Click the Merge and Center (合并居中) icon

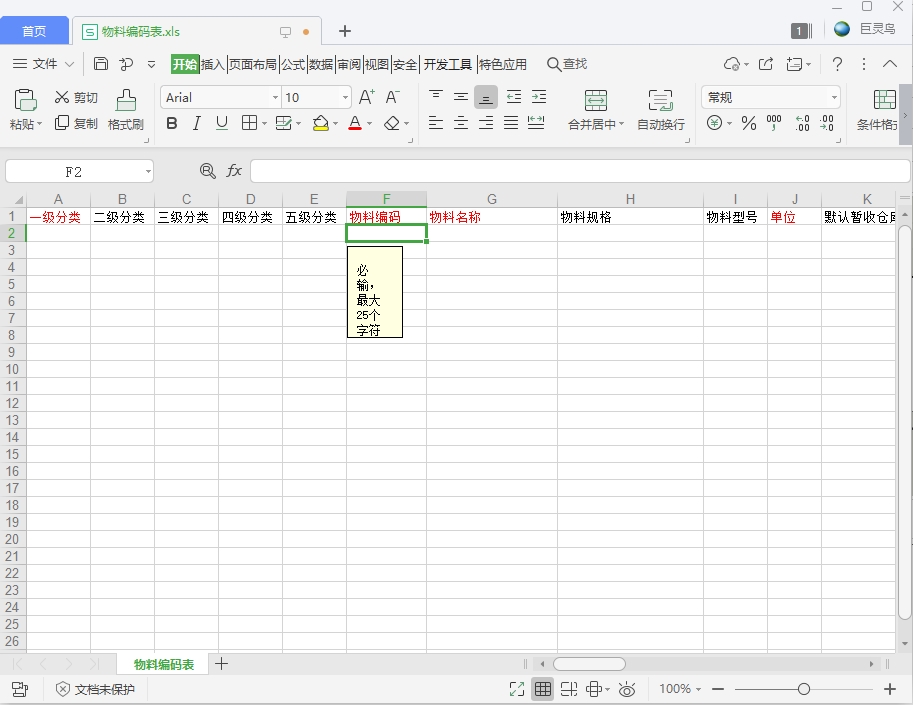click(x=596, y=101)
